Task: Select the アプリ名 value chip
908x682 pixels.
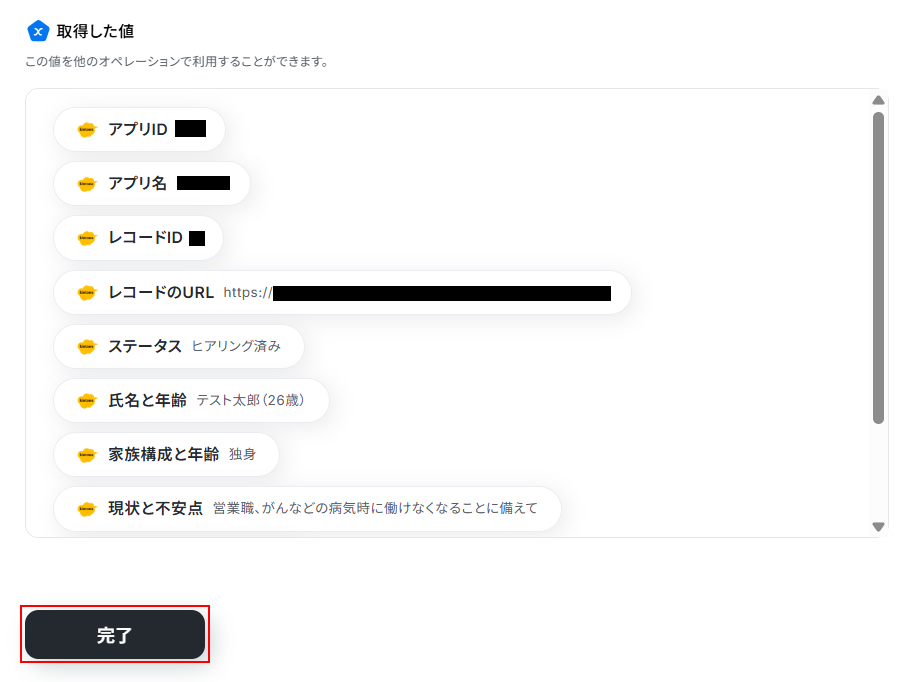Action: 152,184
